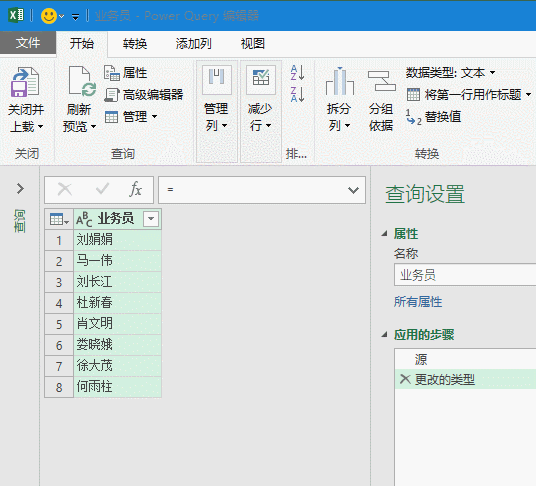Select the cell 何雨柱
Viewport: 536px width, 486px height.
point(117,387)
